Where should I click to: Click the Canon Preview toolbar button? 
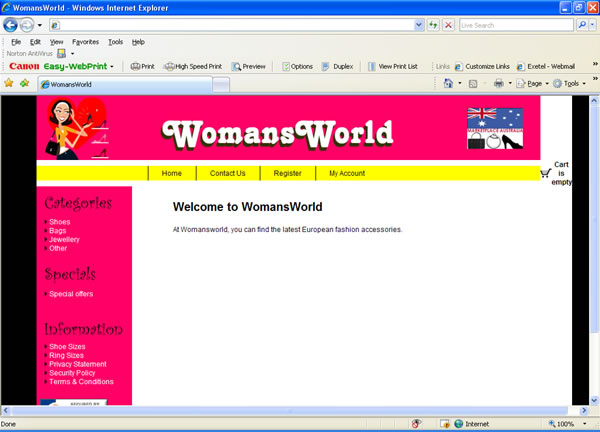click(249, 67)
